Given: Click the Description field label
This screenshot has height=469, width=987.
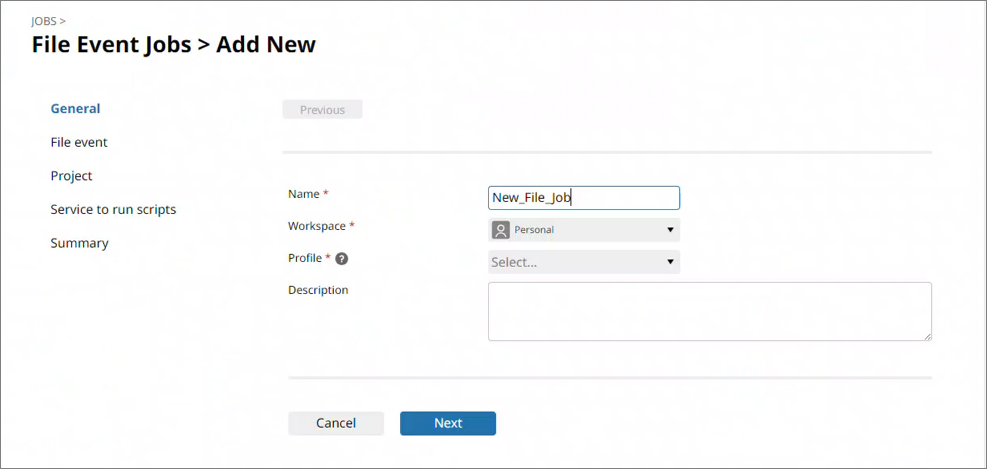Looking at the screenshot, I should 318,290.
